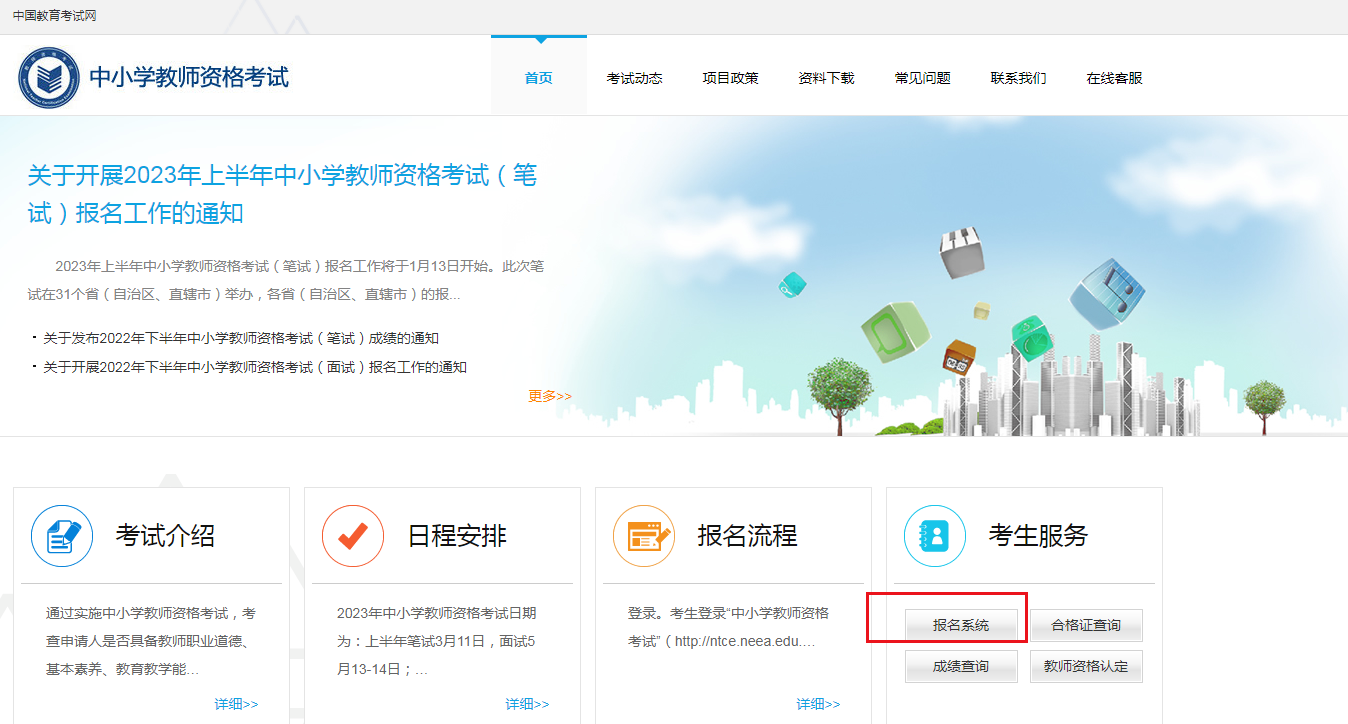This screenshot has height=724, width=1348.
Task: Click the 考生服务 notebook icon
Action: (x=935, y=536)
